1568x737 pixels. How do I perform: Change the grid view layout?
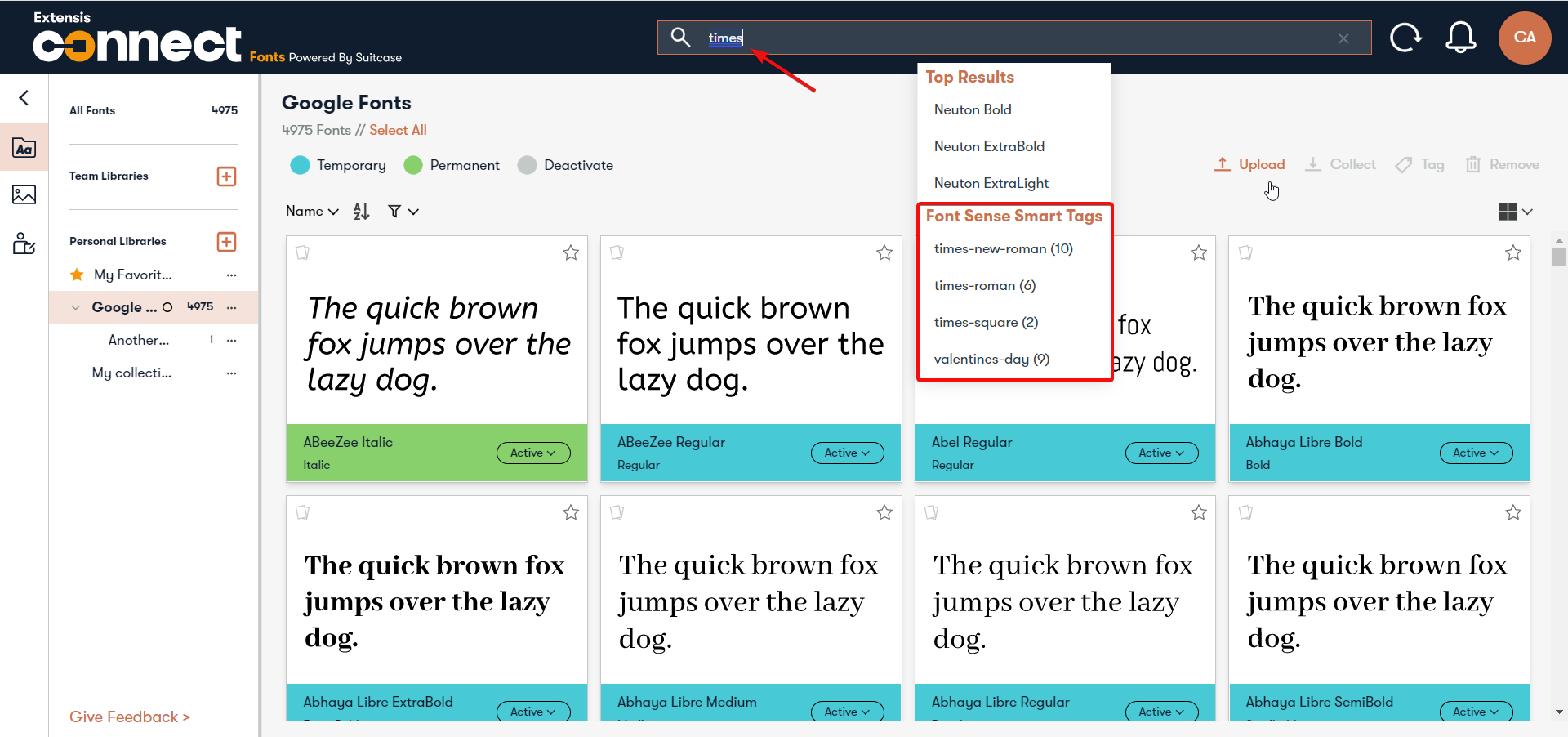tap(1516, 212)
